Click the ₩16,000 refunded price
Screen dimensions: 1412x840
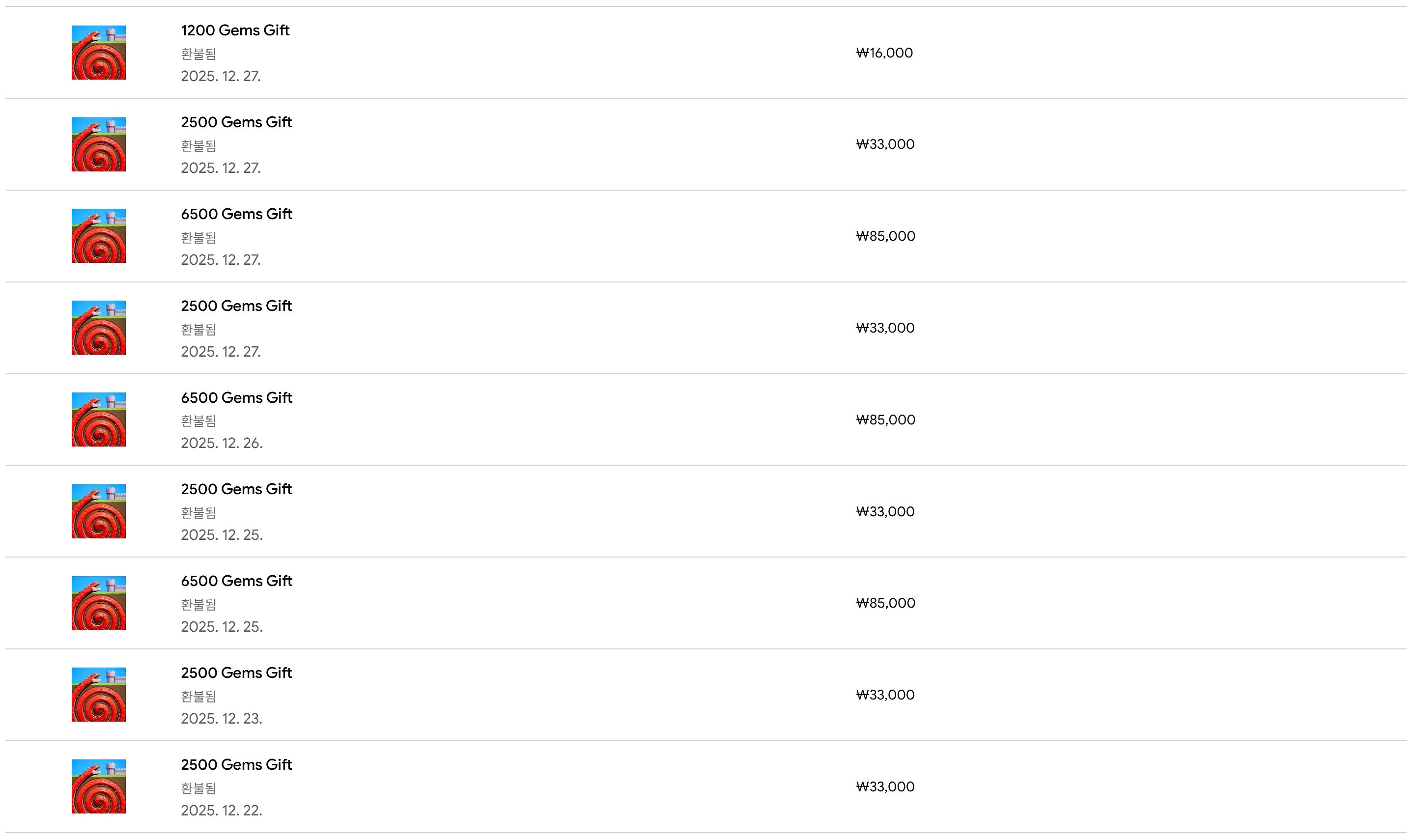coord(884,53)
